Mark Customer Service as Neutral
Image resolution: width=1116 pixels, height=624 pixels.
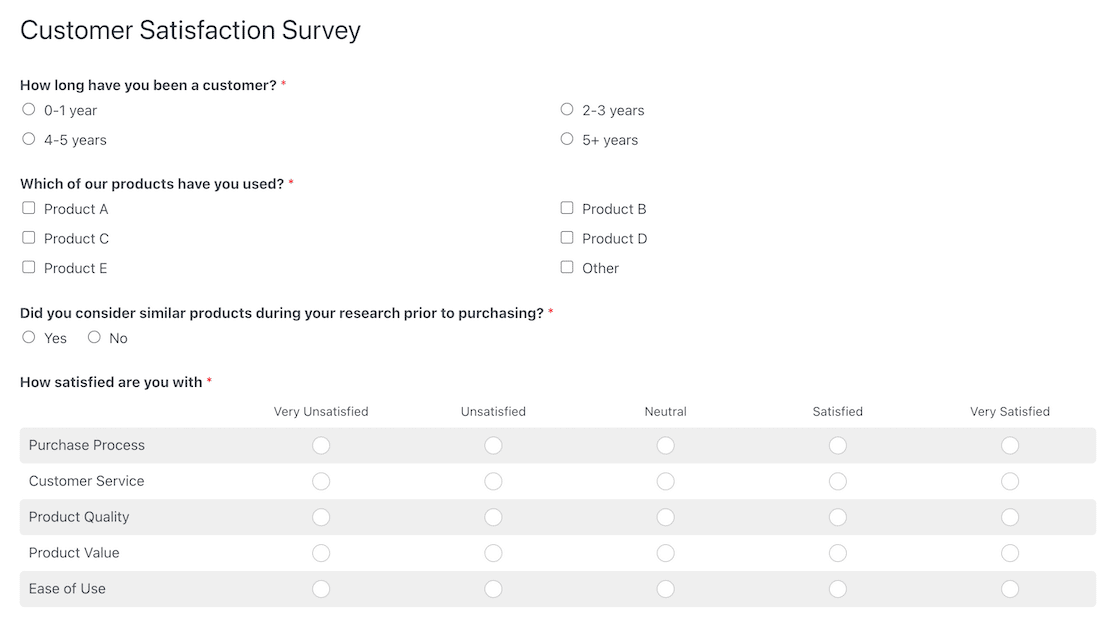pos(665,482)
